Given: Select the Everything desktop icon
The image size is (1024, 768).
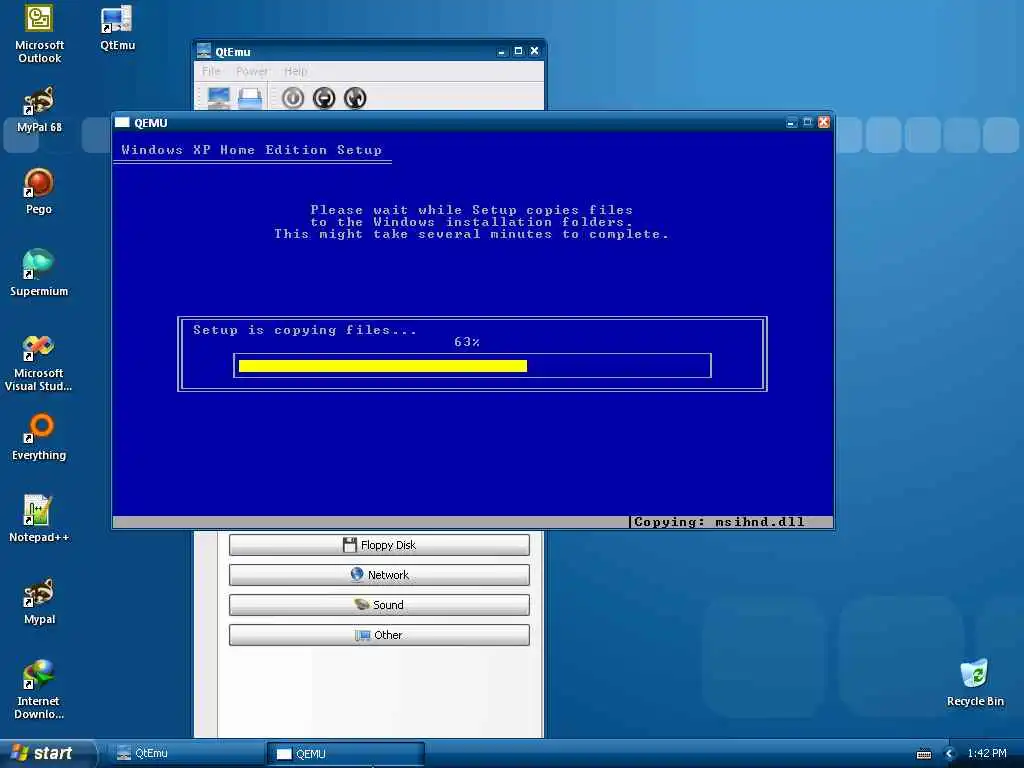Looking at the screenshot, I should [x=39, y=438].
